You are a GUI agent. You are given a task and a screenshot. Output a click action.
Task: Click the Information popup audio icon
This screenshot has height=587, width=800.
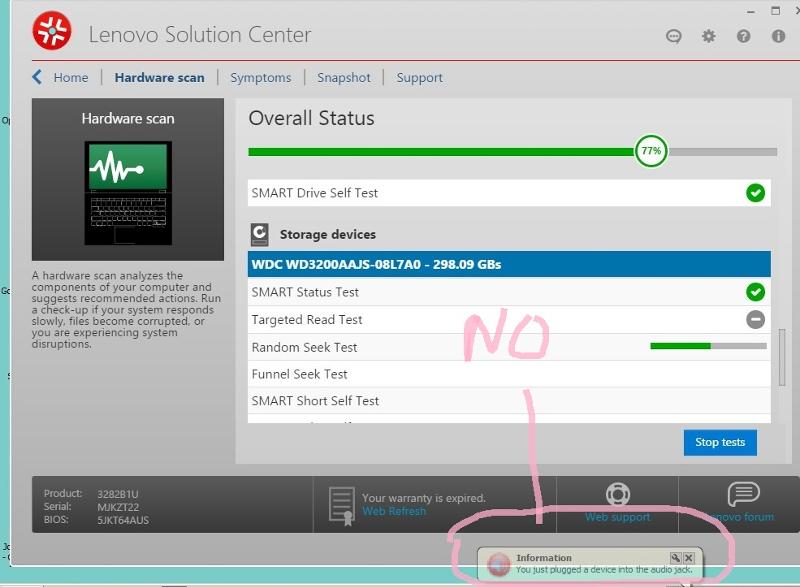498,564
